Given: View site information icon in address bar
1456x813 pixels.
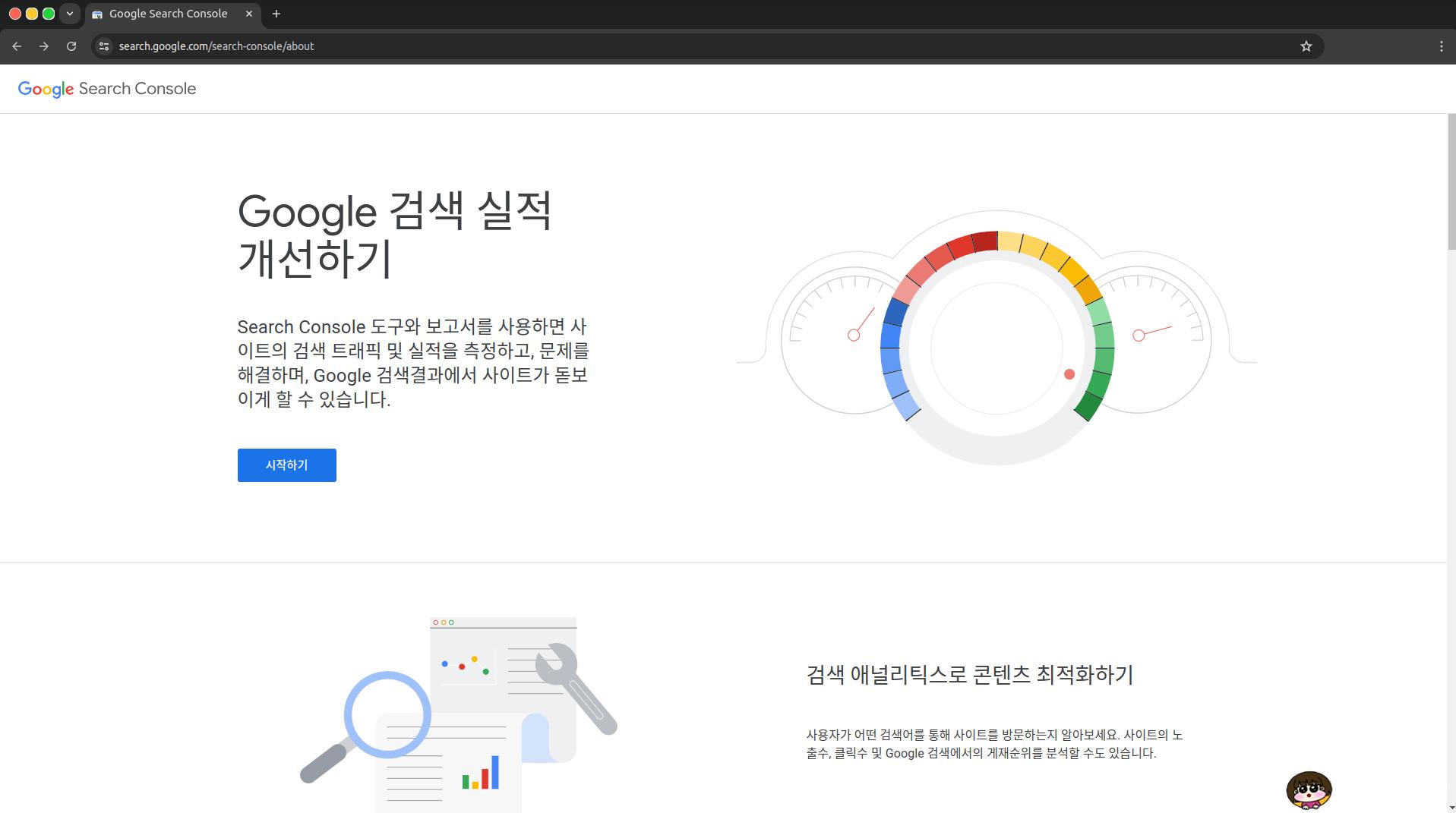Looking at the screenshot, I should tap(104, 46).
